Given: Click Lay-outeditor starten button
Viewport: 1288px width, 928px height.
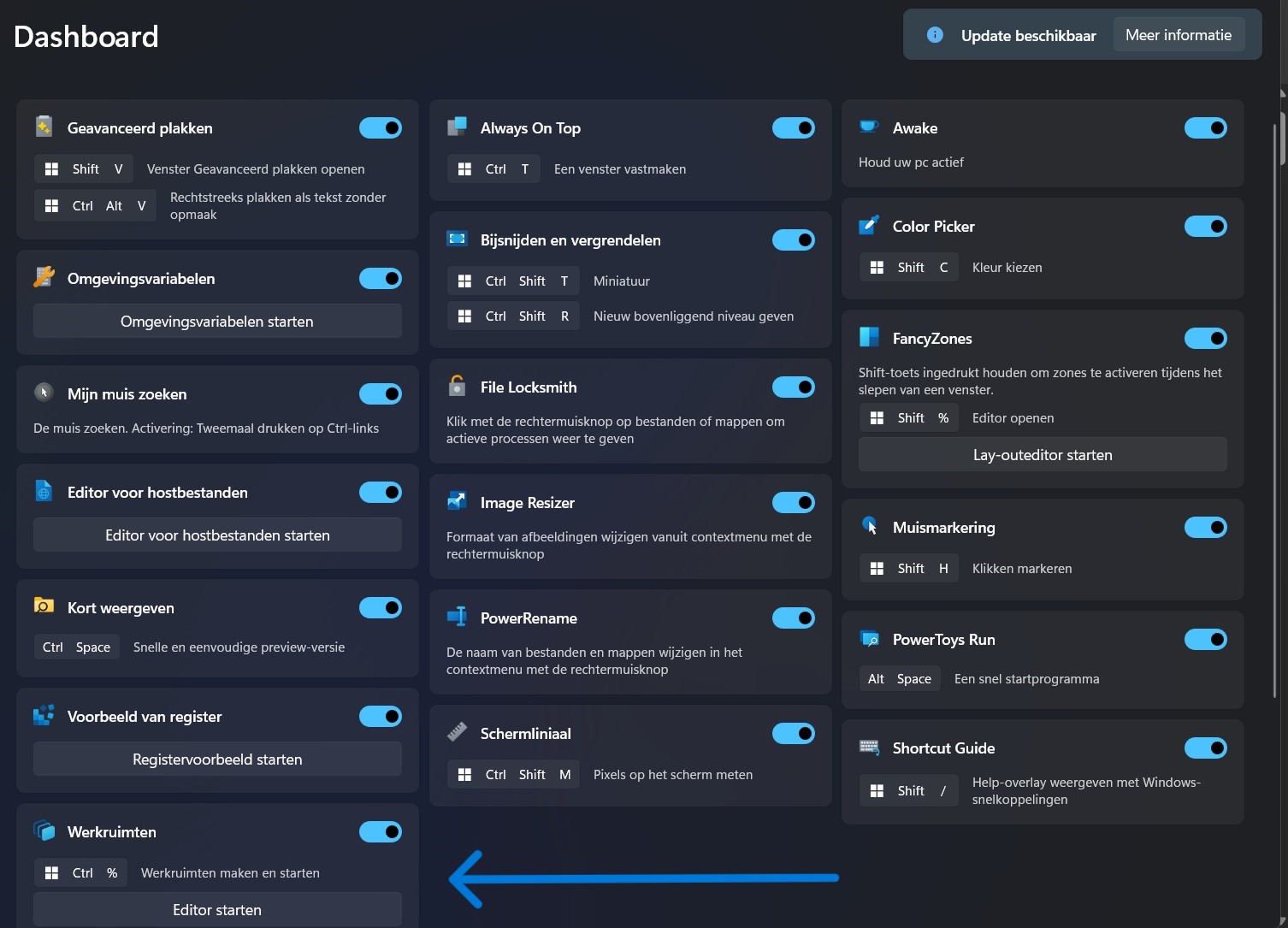Looking at the screenshot, I should [x=1043, y=454].
